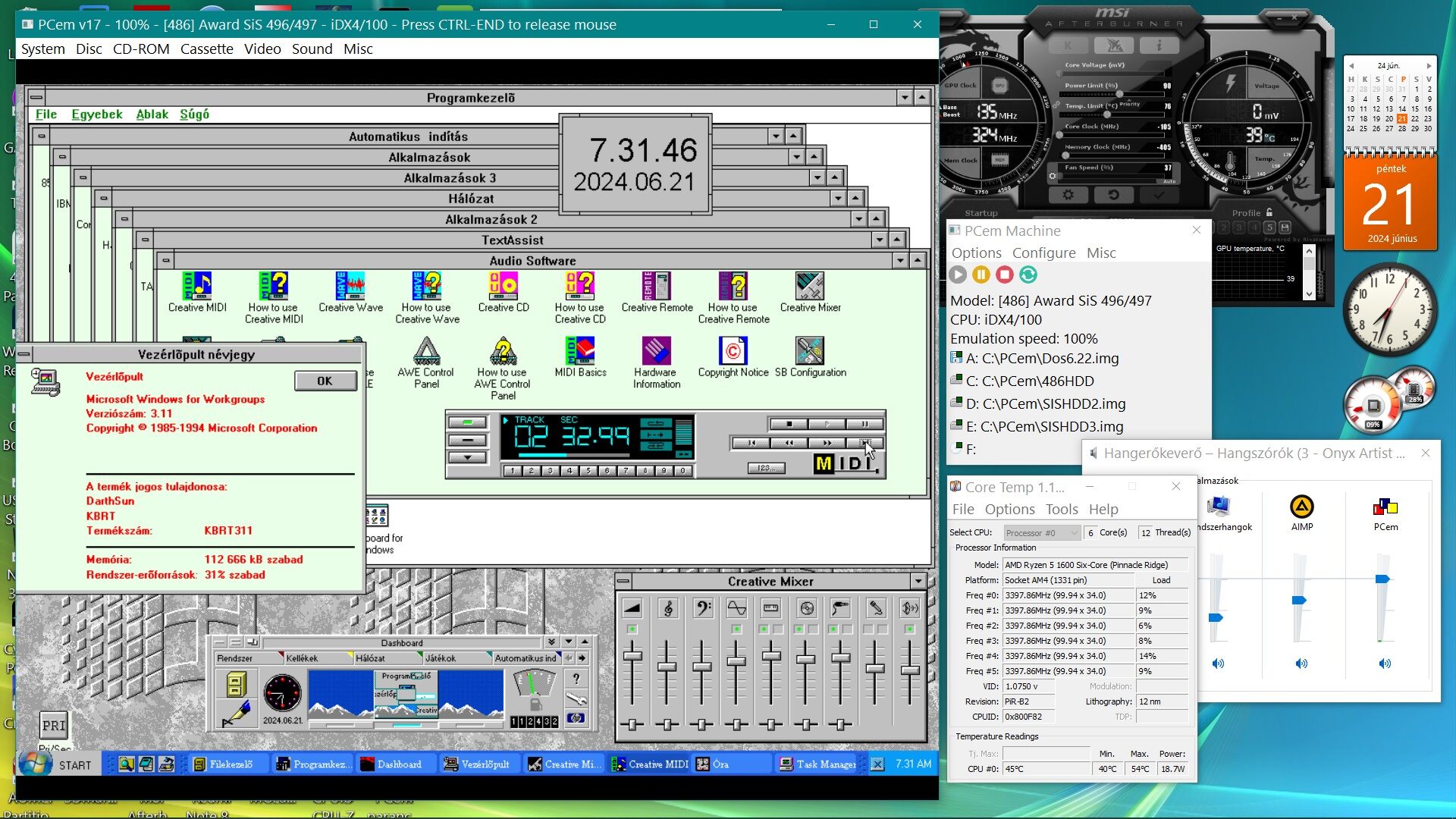Screen dimensions: 1456x819
Task: Click the 123... button on MIDI player
Action: coord(766,468)
